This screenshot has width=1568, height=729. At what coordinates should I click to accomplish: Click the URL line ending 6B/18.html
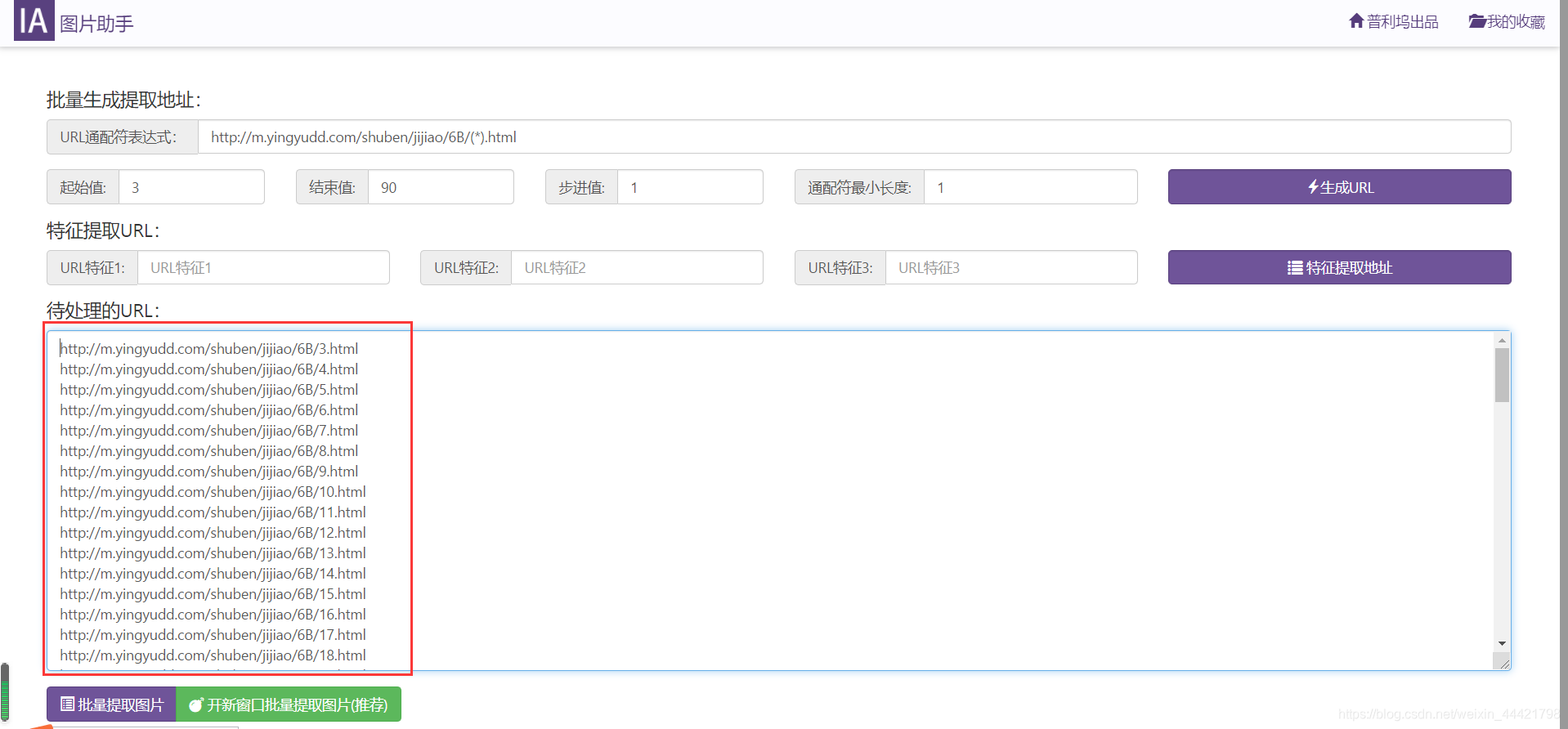(213, 655)
